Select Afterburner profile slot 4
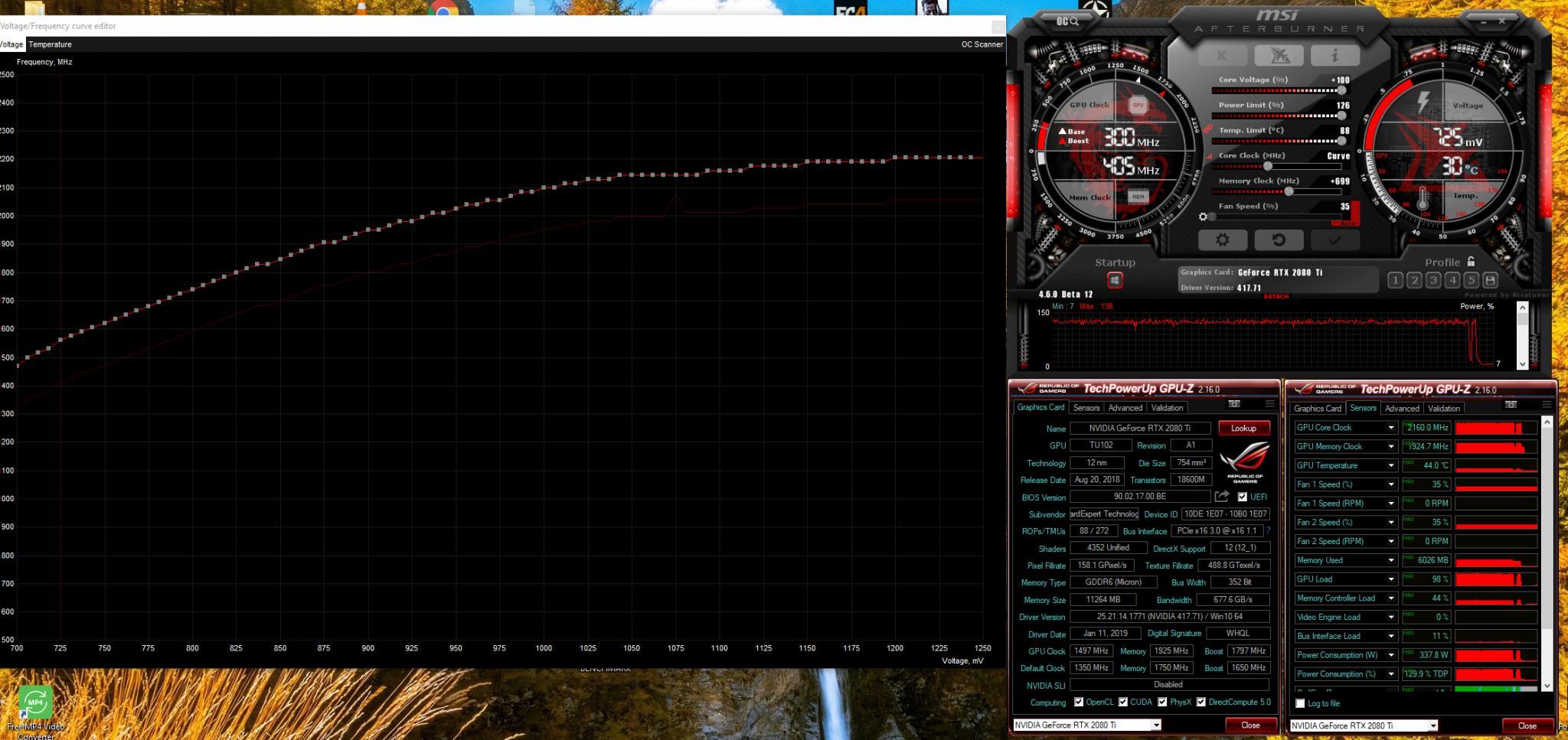The height and width of the screenshot is (740, 1568). 1452,280
